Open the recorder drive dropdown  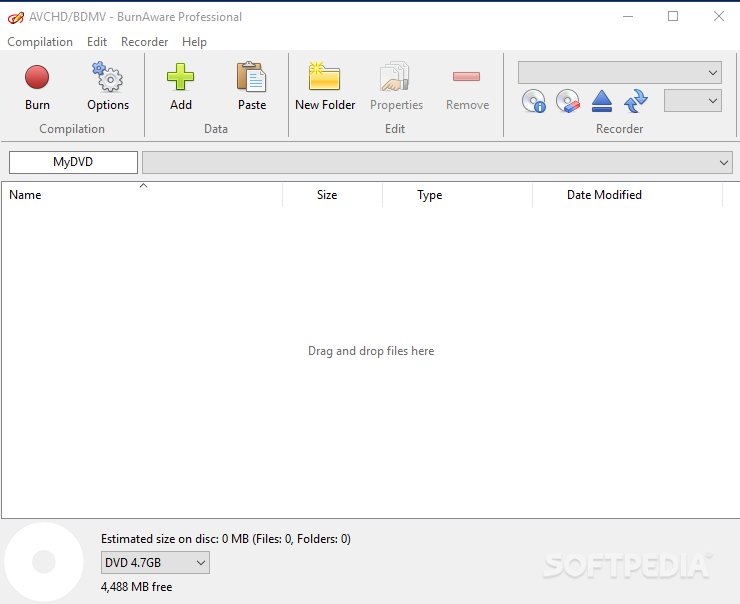click(620, 73)
